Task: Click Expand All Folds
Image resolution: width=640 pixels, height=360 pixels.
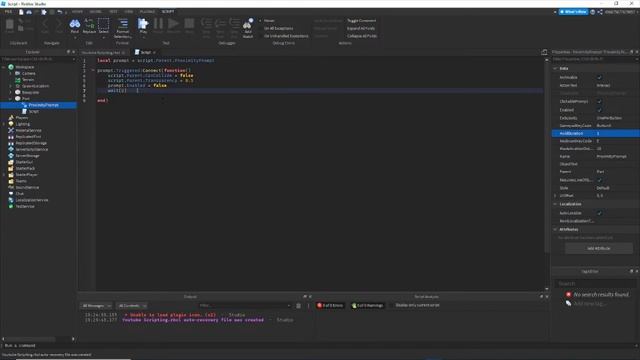Action: click(361, 29)
